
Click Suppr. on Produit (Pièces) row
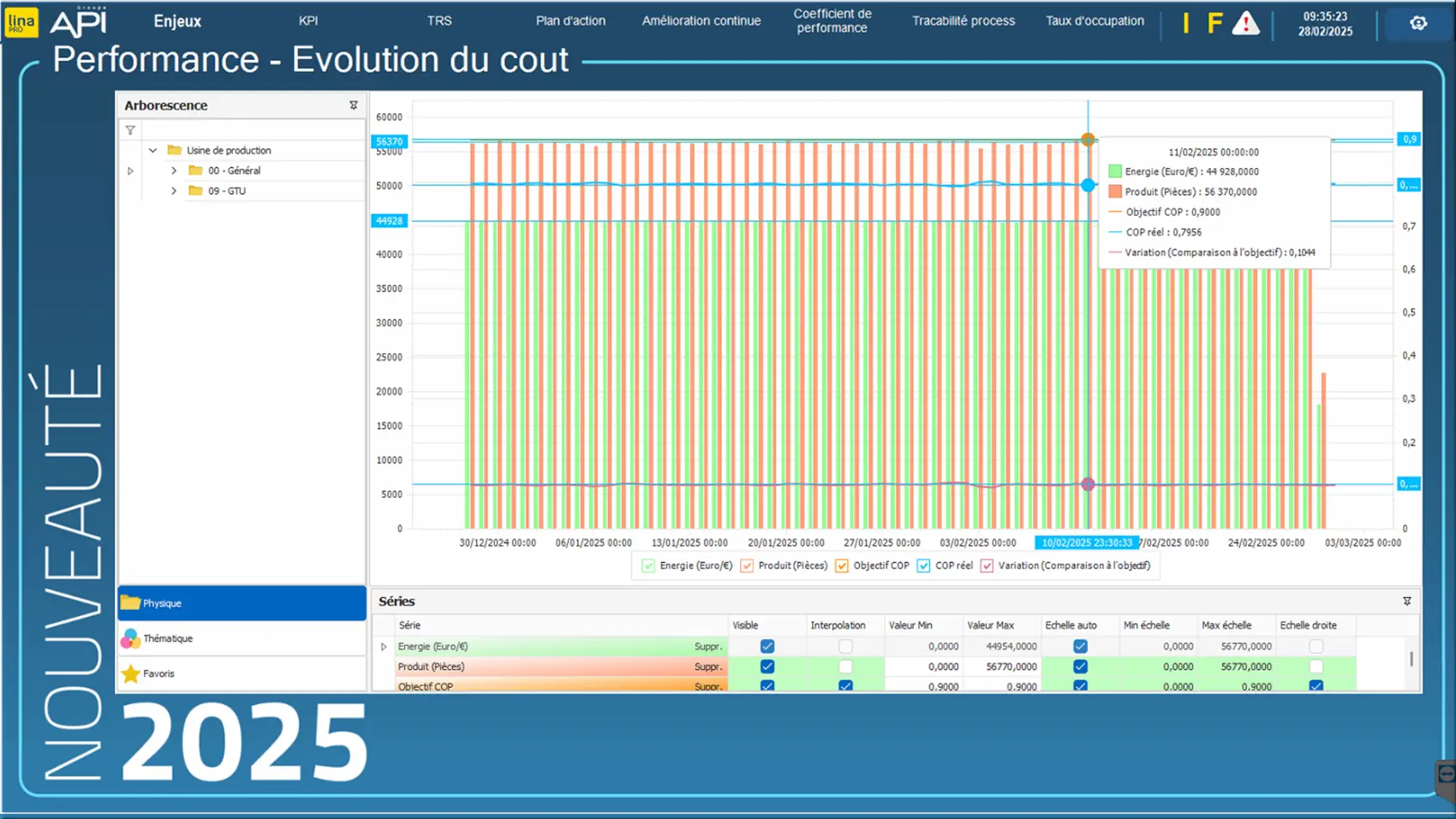pyautogui.click(x=707, y=667)
